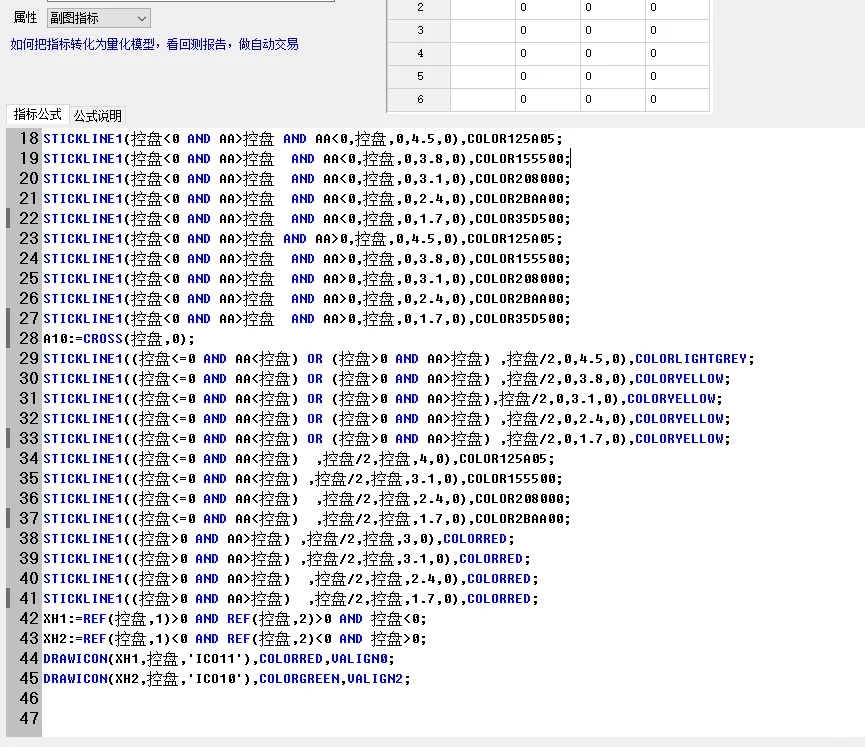Screen dimensions: 865x747
Task: Click COLOR2BAA00 on line 21
Action: (x=519, y=199)
